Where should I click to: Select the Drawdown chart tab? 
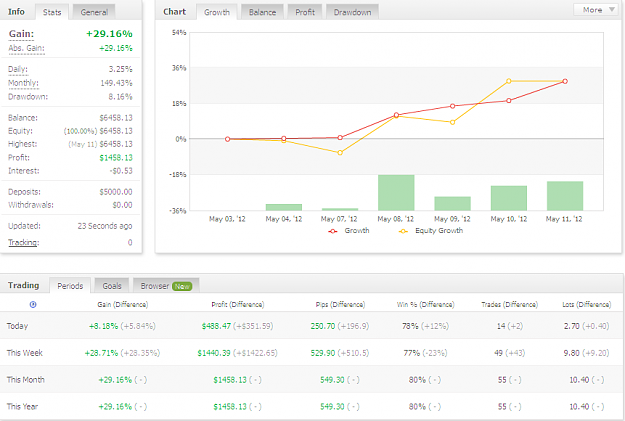coord(352,12)
